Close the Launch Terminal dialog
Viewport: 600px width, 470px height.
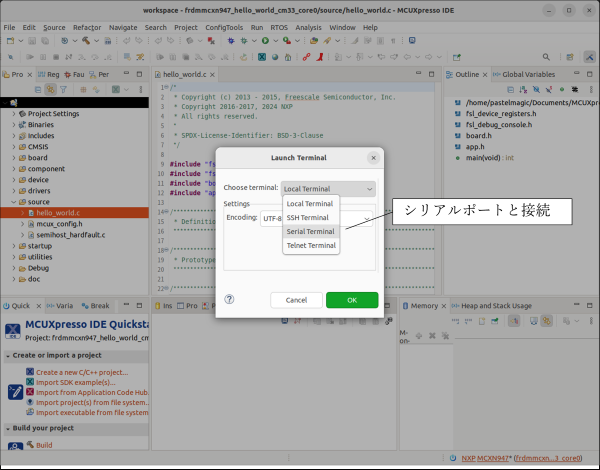pos(373,157)
